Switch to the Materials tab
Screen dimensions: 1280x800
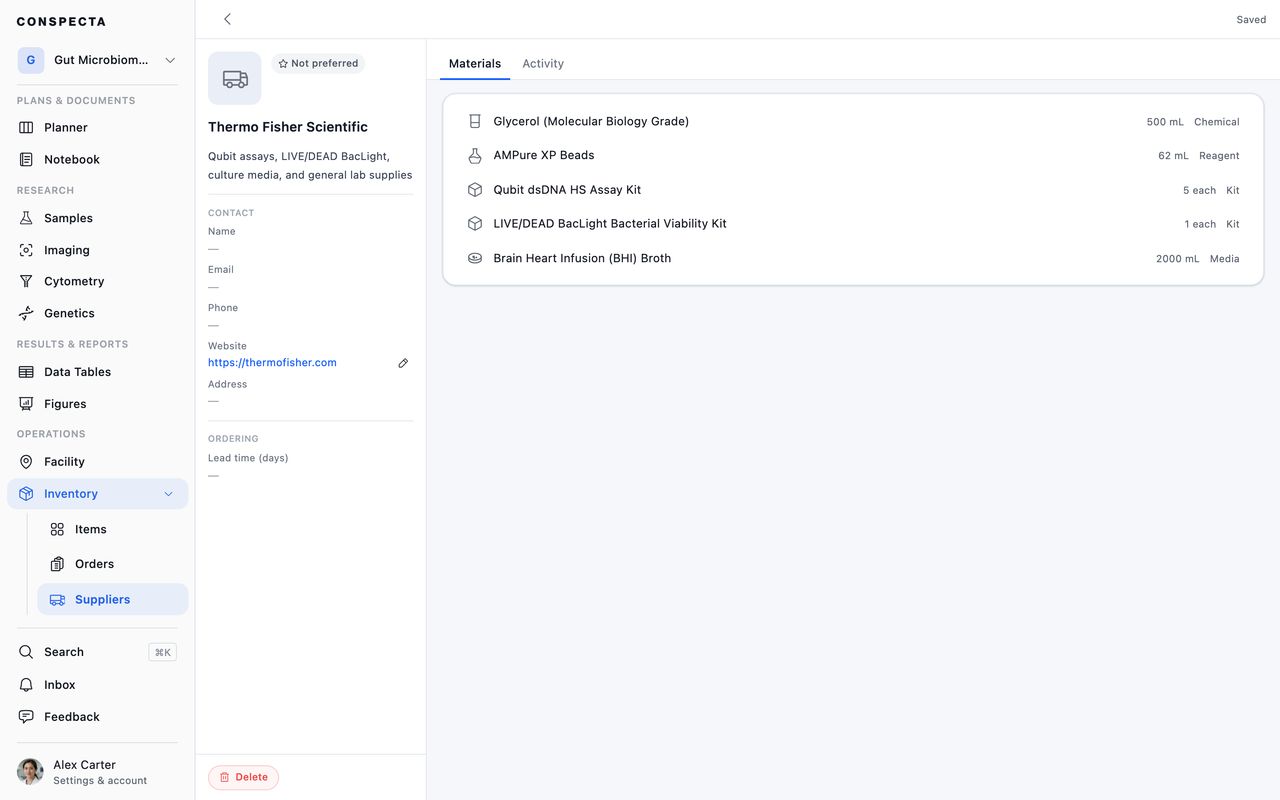click(475, 64)
